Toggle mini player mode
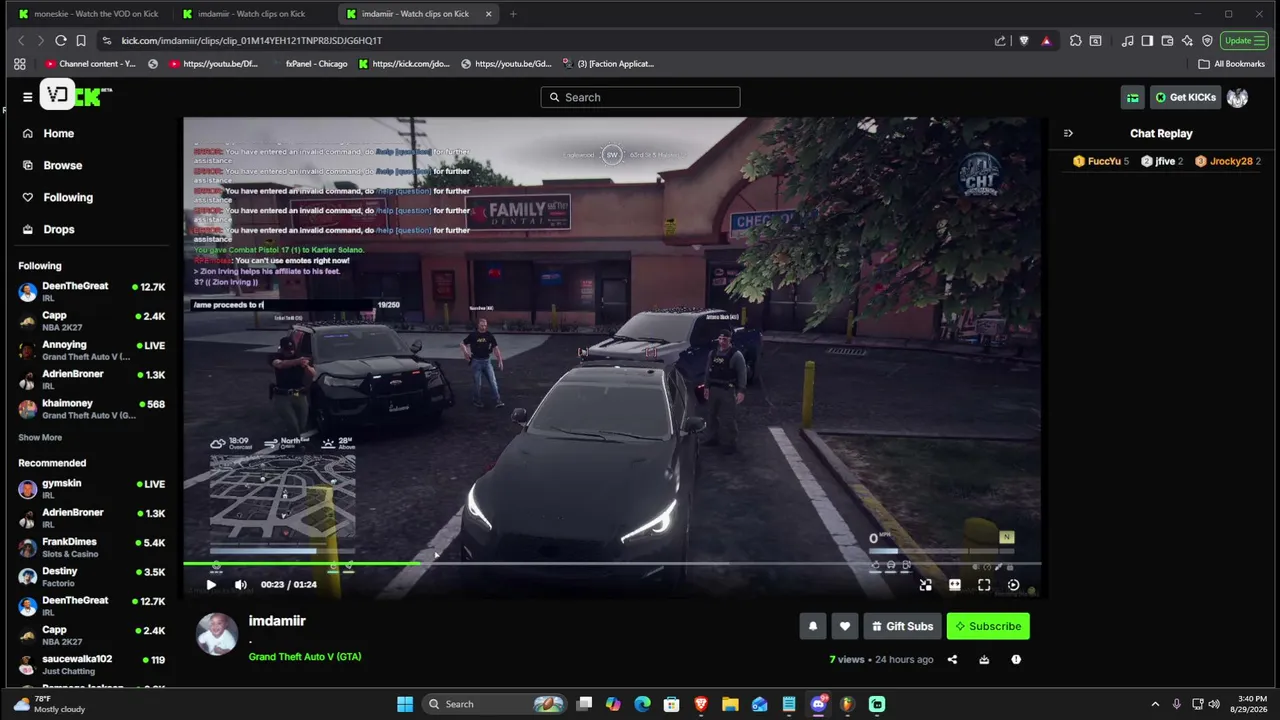 tap(925, 585)
